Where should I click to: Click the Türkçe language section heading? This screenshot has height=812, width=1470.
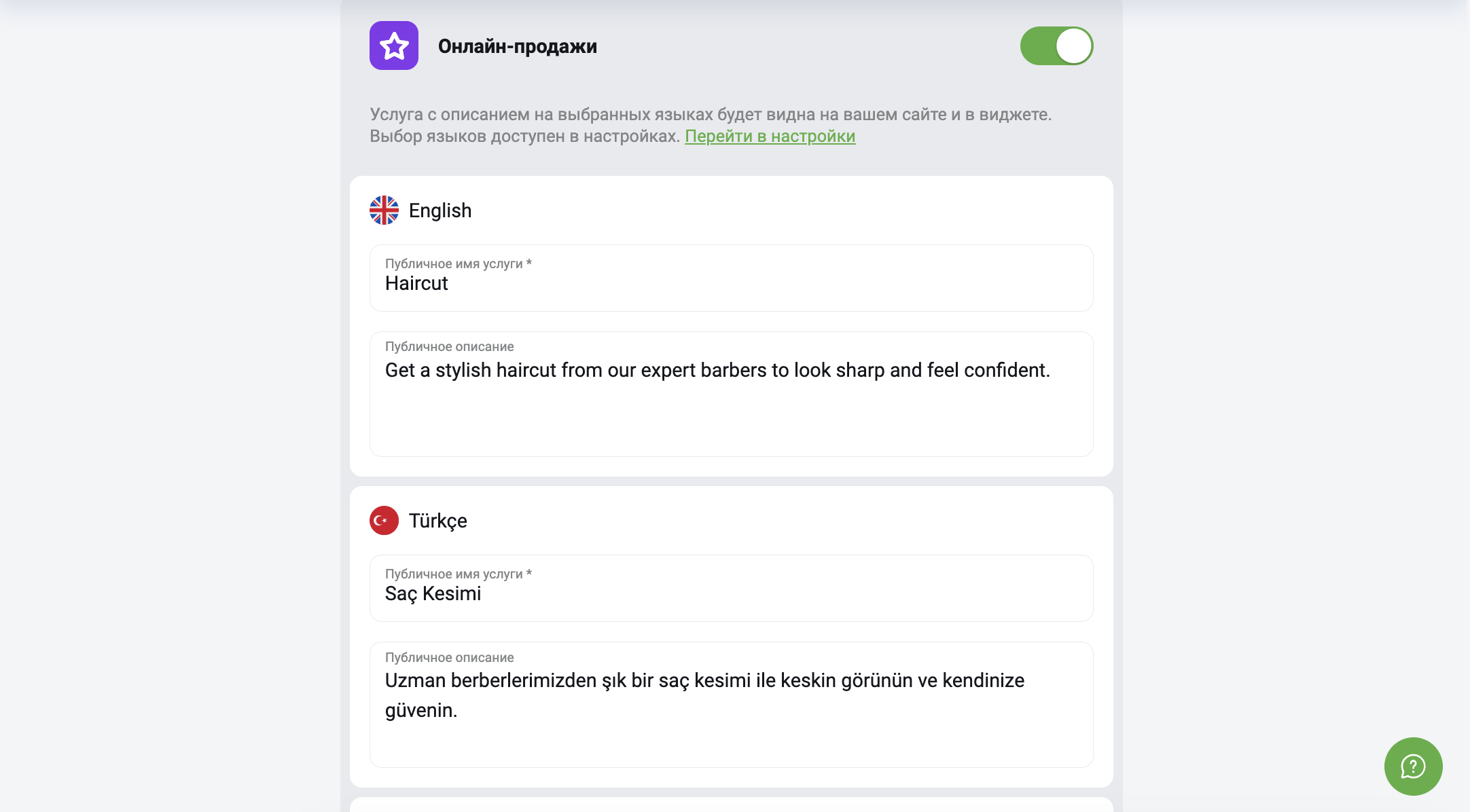tap(438, 521)
